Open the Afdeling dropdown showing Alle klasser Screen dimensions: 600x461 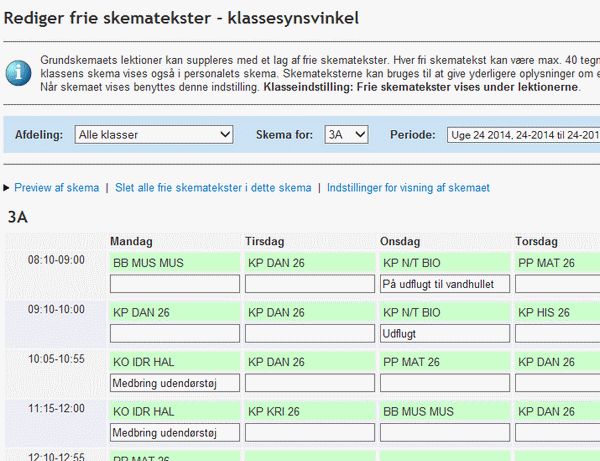(x=153, y=134)
